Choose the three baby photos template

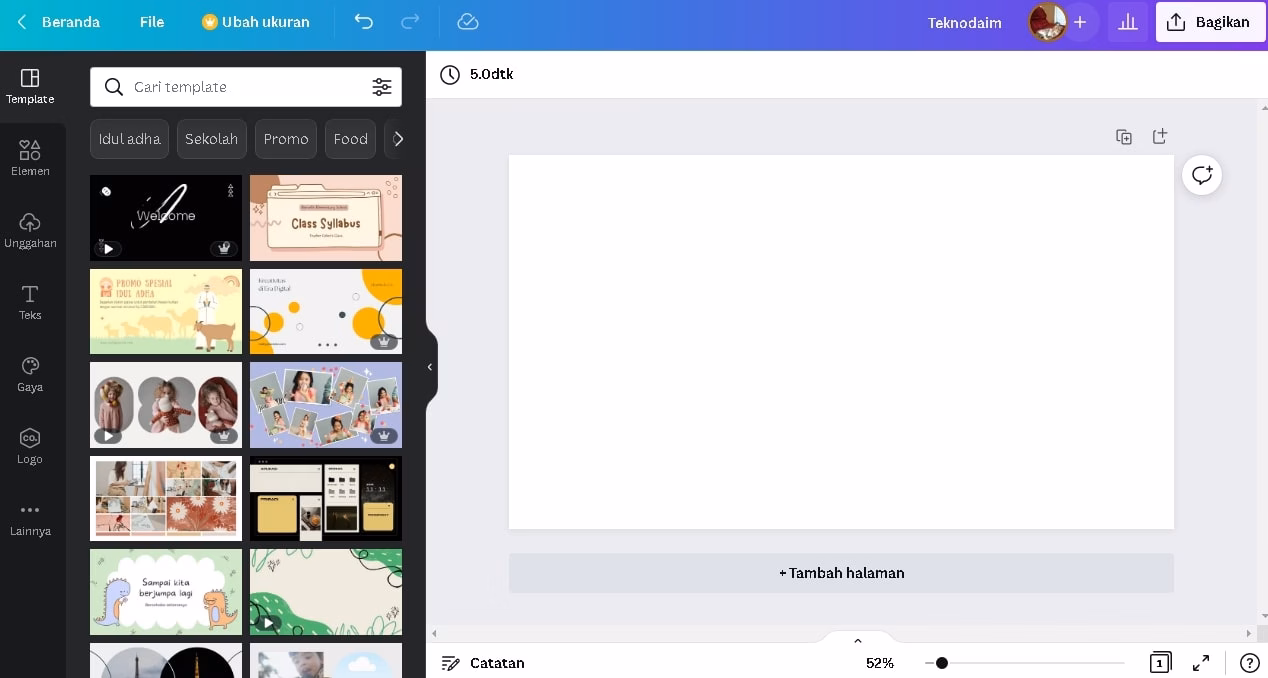coord(166,405)
